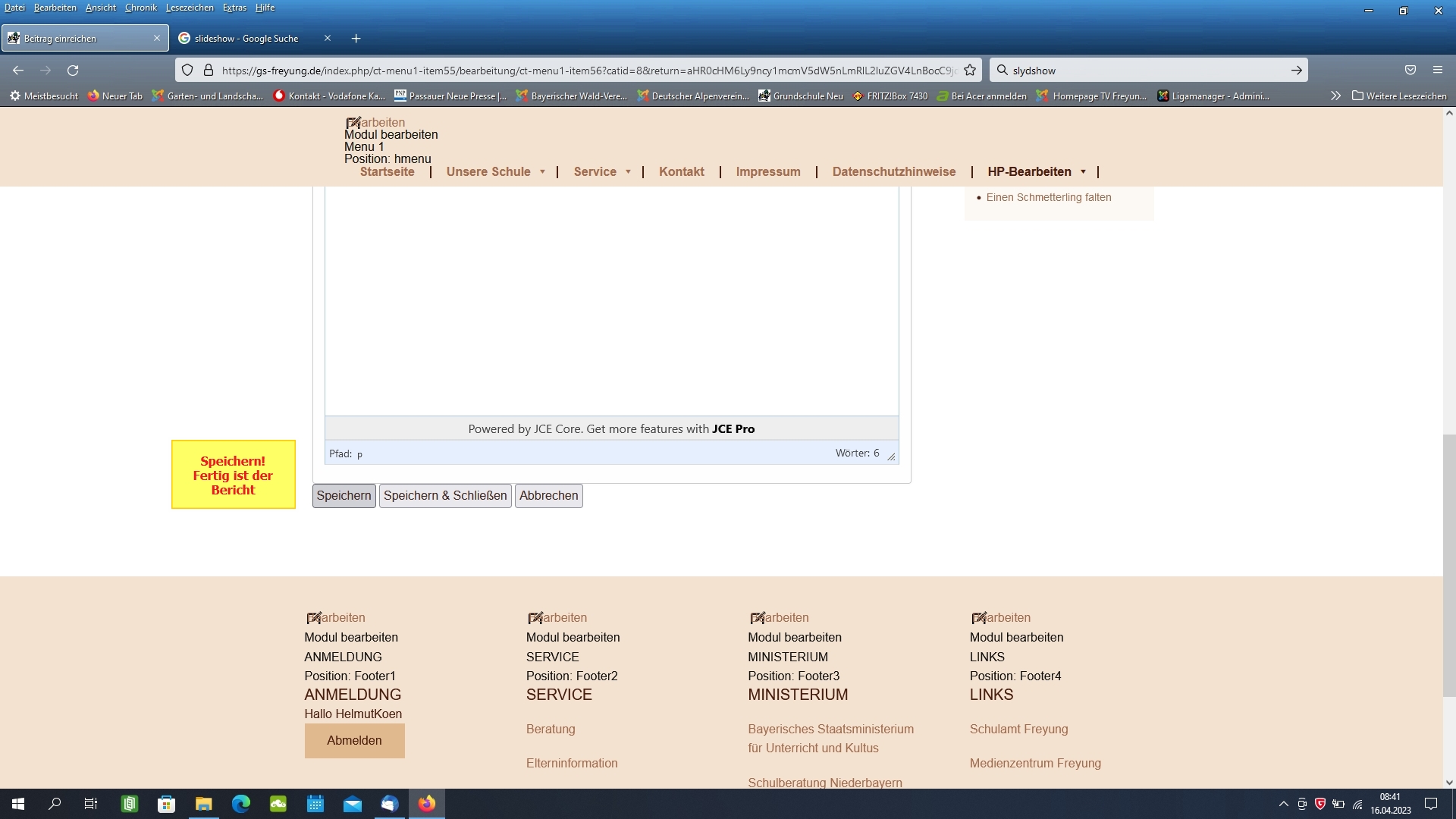This screenshot has width=1456, height=819.
Task: Open a new browser tab with plus
Action: coord(356,39)
